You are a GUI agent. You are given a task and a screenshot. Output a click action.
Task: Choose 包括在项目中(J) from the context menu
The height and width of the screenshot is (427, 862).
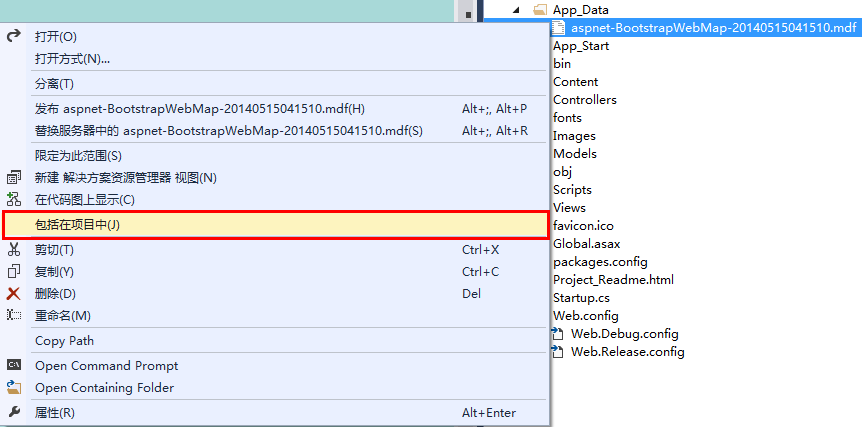click(77, 225)
